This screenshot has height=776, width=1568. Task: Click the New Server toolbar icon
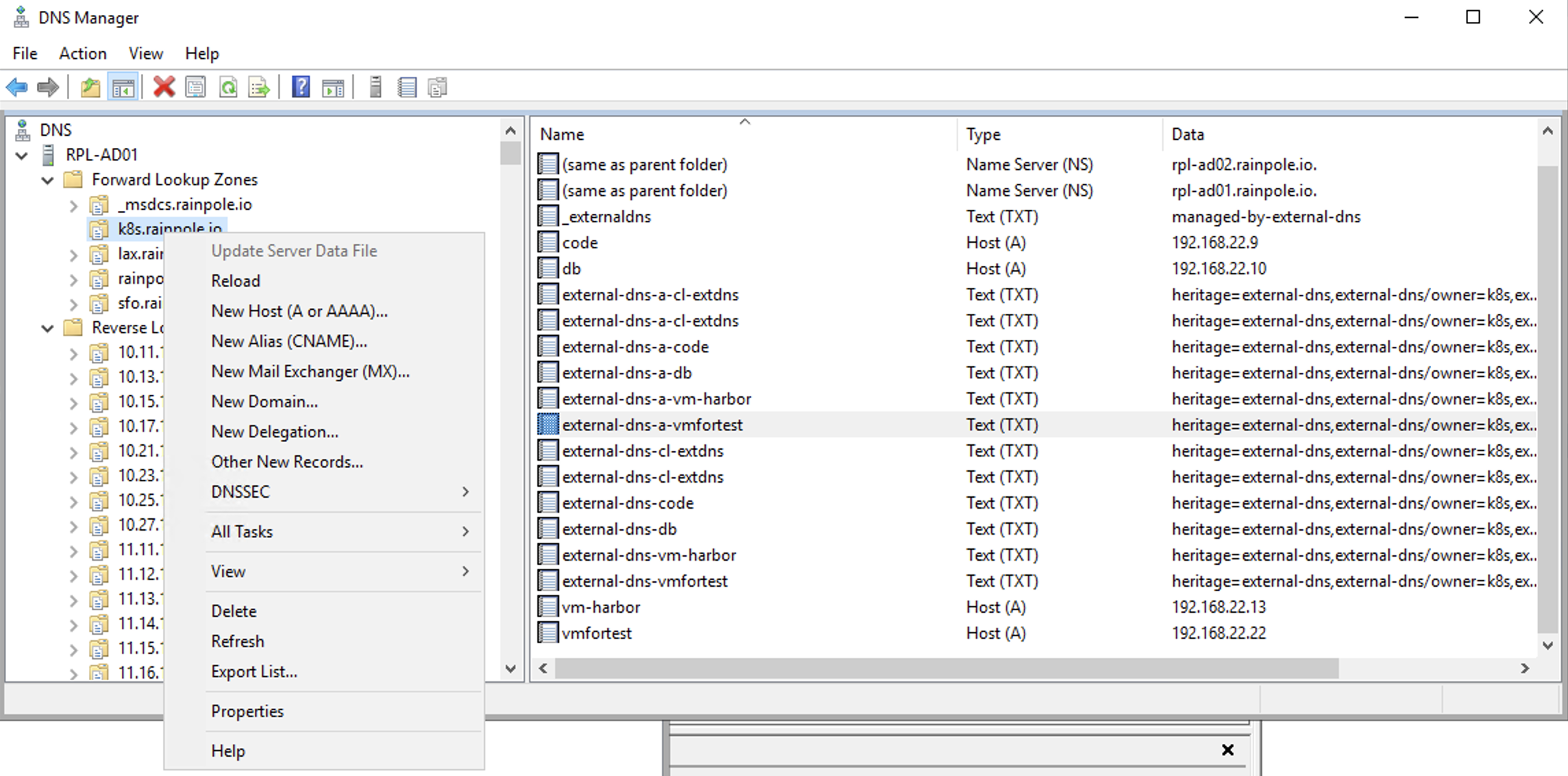click(x=375, y=87)
